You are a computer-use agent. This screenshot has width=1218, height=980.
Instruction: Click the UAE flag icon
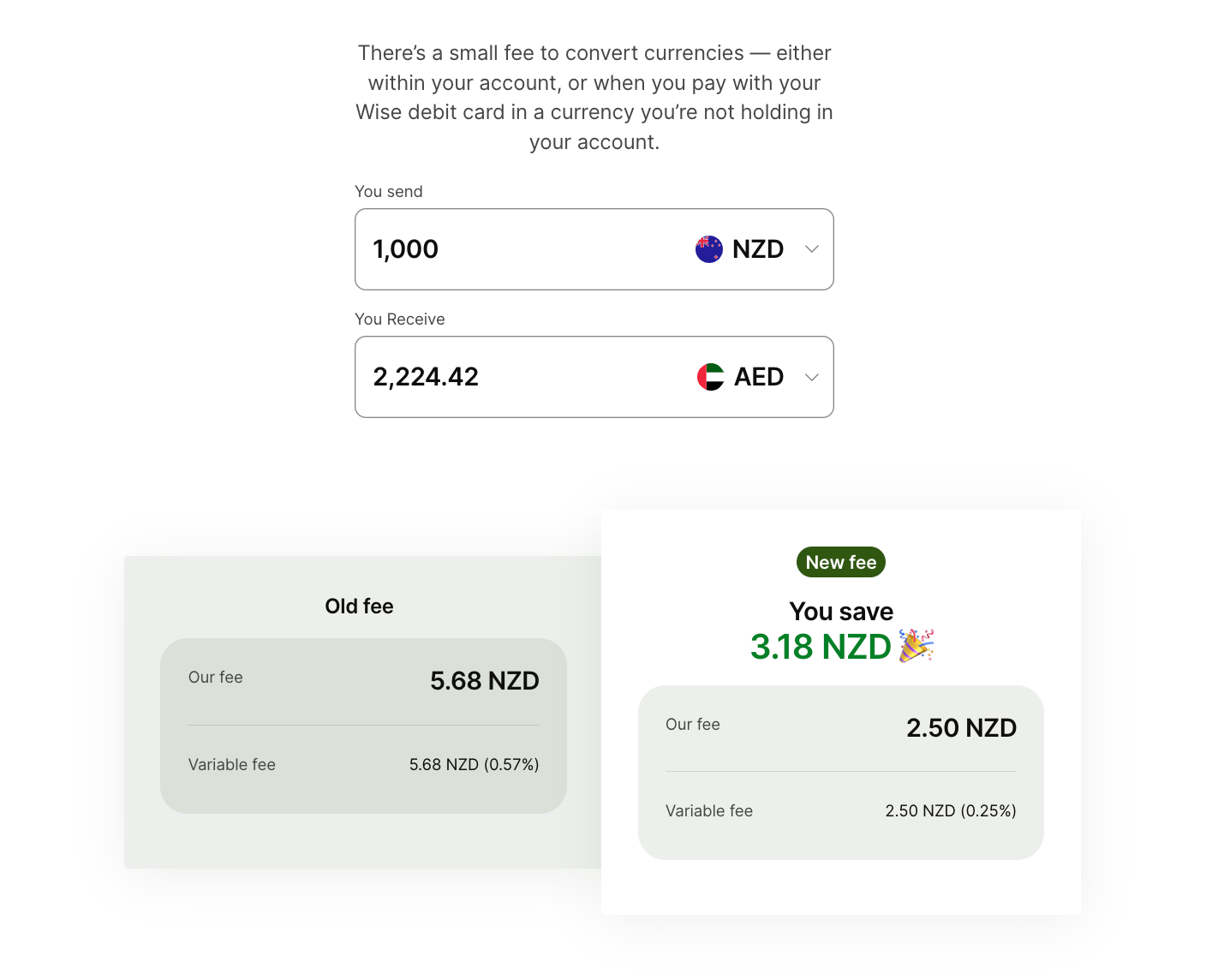tap(711, 377)
